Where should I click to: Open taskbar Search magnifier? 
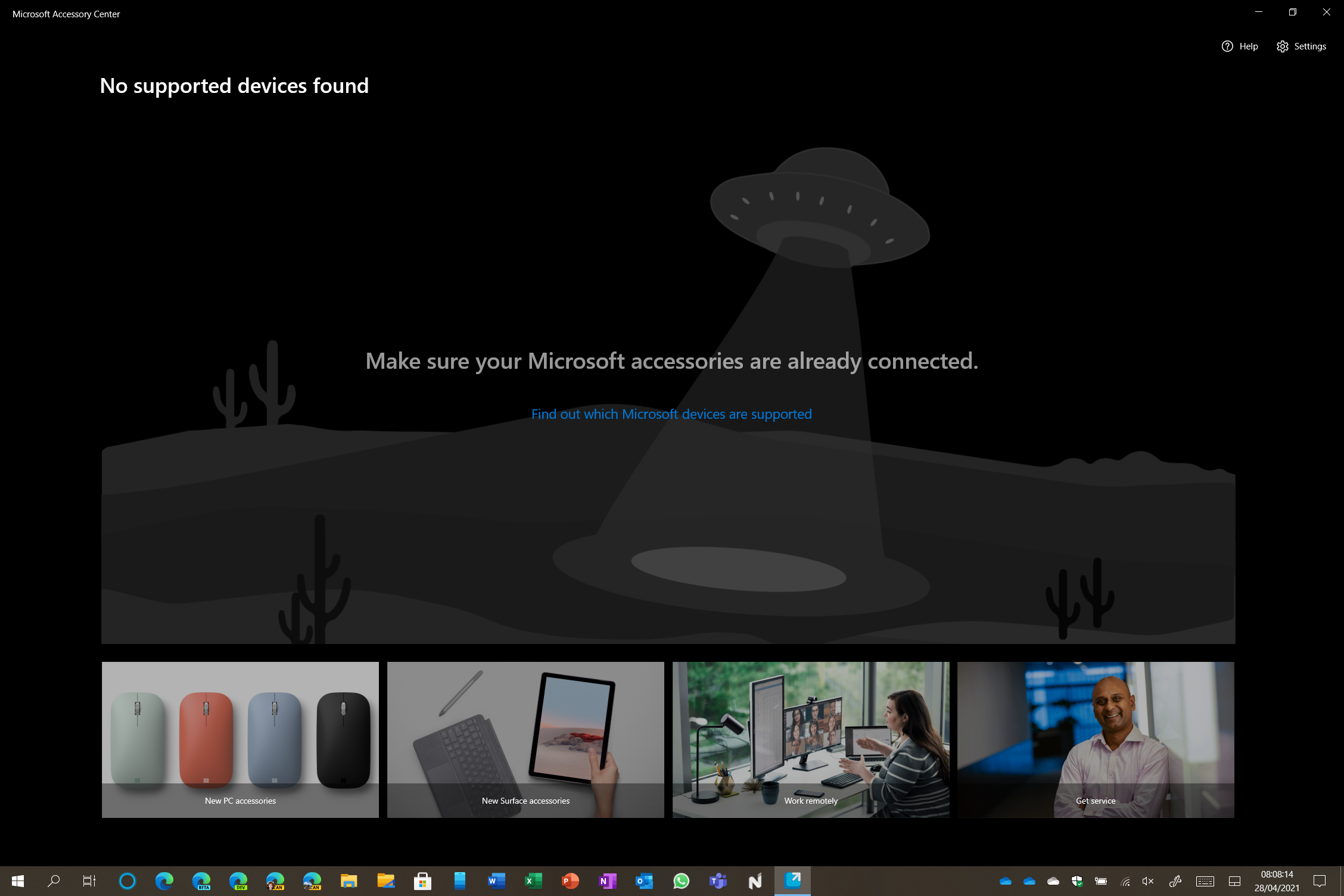[x=54, y=881]
